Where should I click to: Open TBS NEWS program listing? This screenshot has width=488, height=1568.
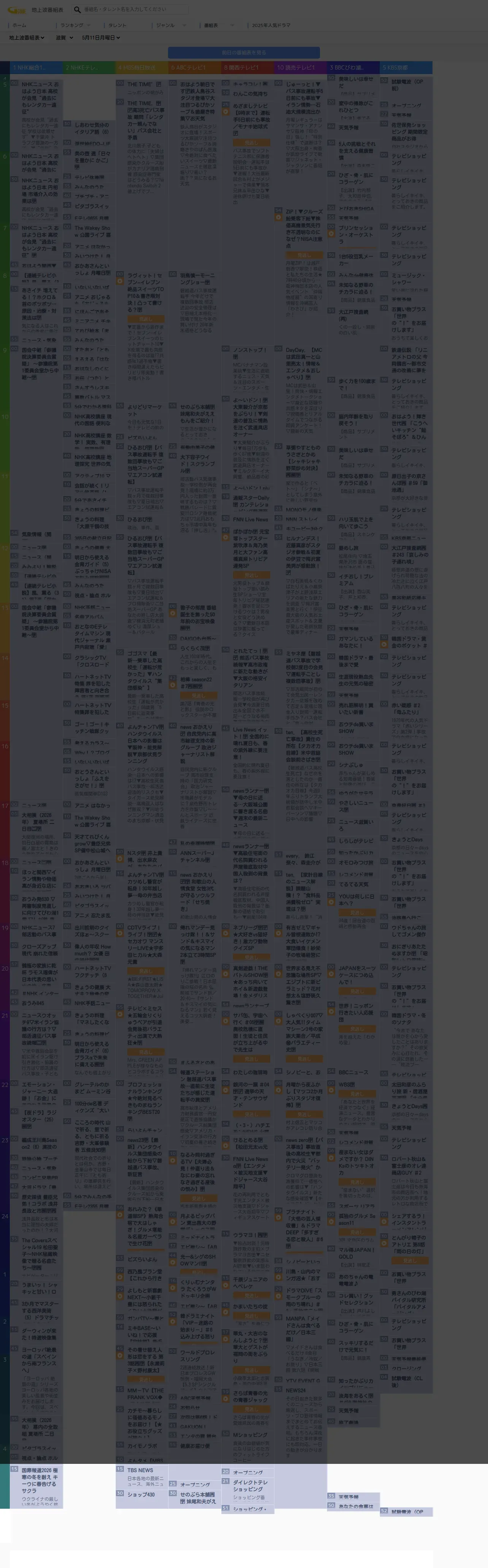pos(140,1470)
